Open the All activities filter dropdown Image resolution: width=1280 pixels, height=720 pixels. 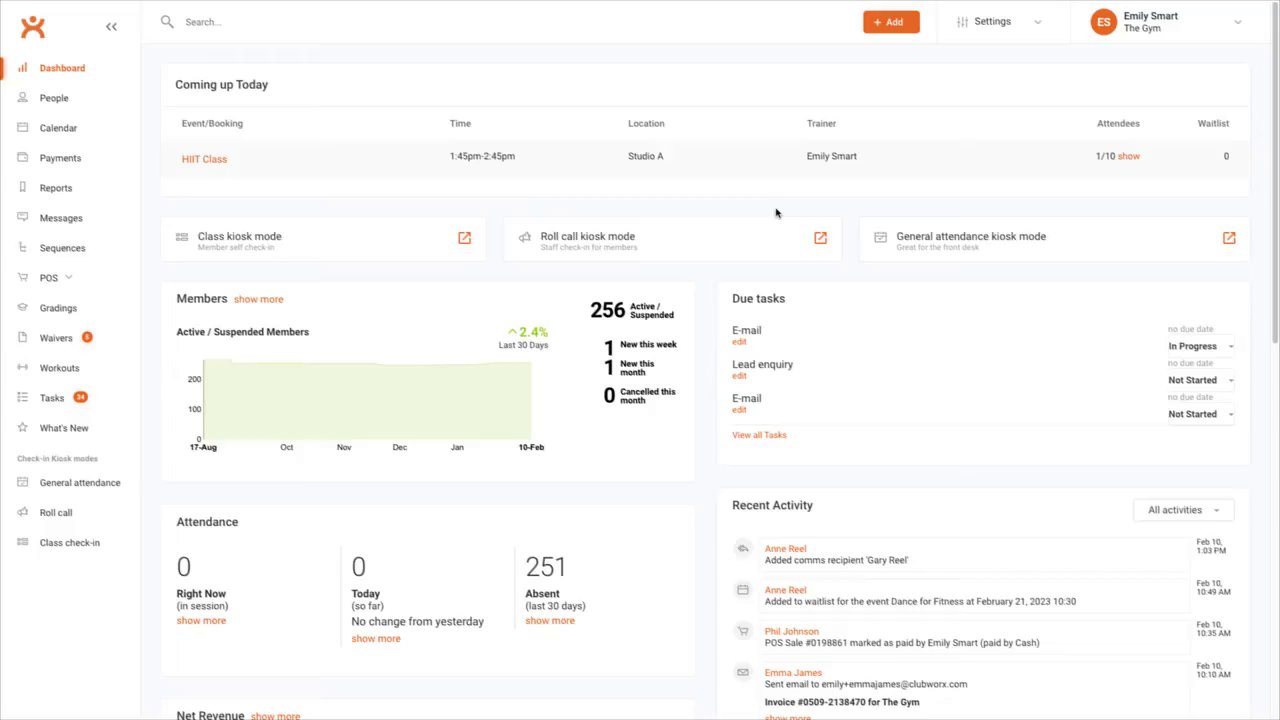click(x=1184, y=510)
